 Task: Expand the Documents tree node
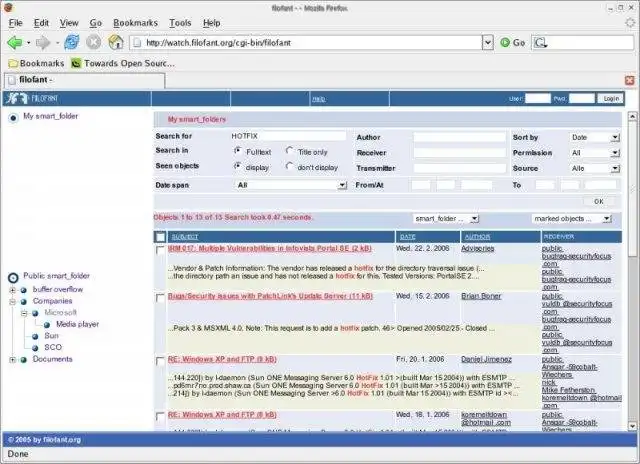[13, 360]
